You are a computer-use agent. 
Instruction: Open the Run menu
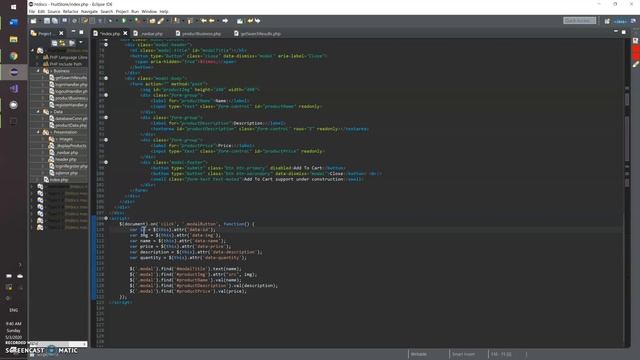point(135,11)
